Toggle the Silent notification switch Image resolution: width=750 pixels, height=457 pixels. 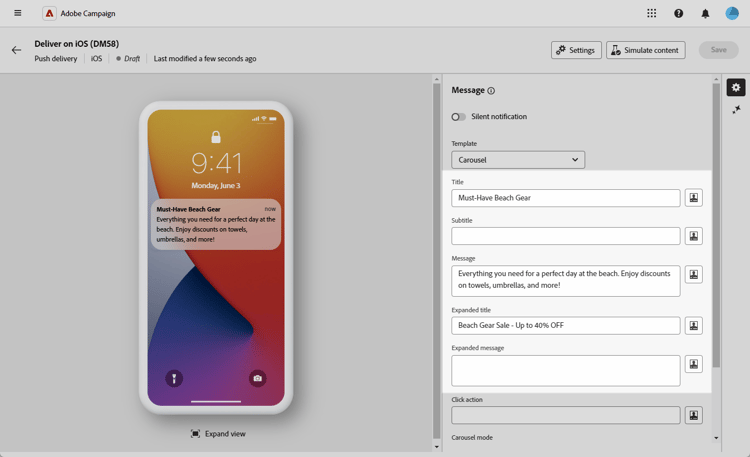[458, 117]
